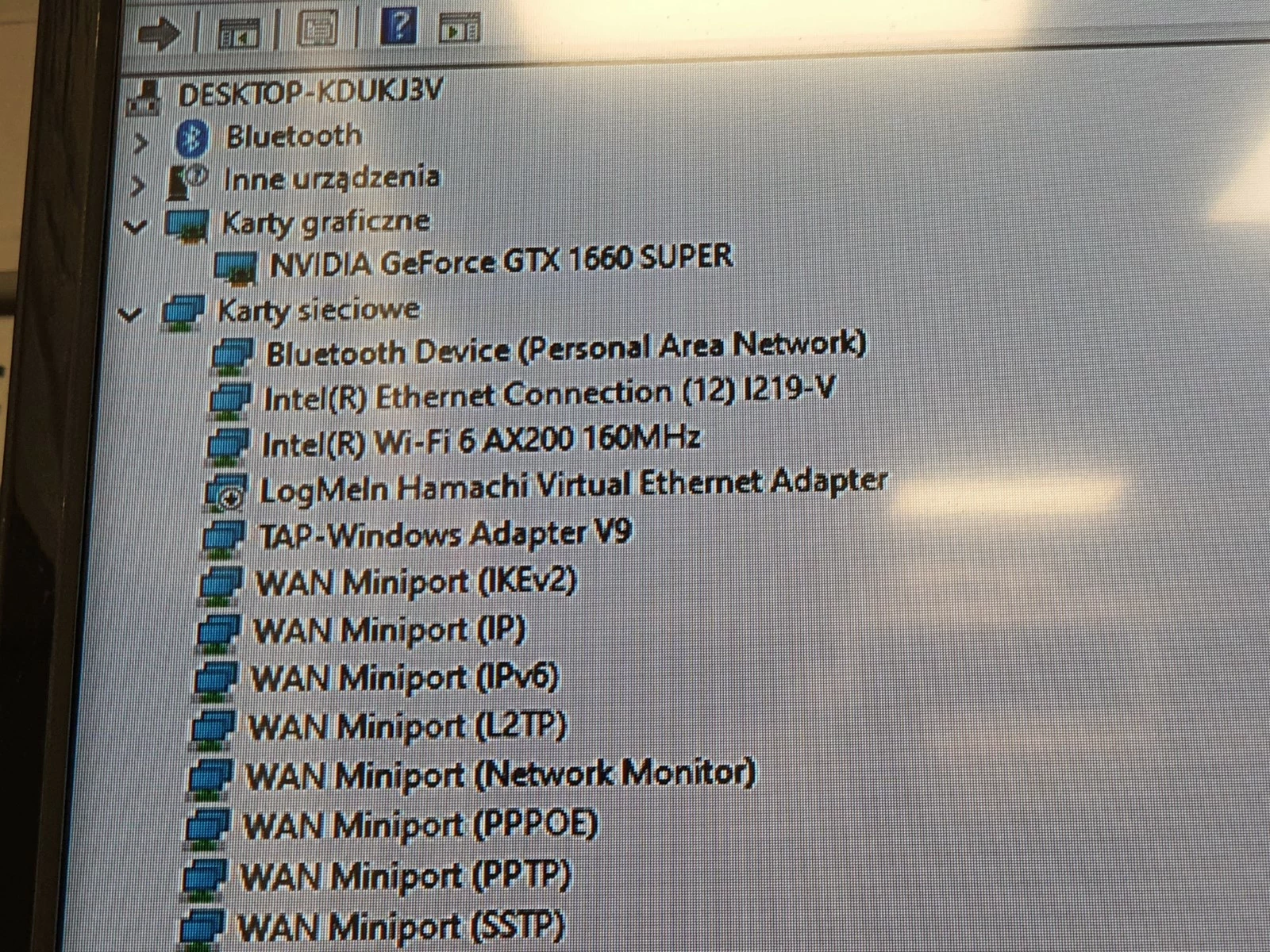Click the icon beside Bluetooth Device (Personal Area Network)
Viewport: 1270px width, 952px height.
coord(233,355)
